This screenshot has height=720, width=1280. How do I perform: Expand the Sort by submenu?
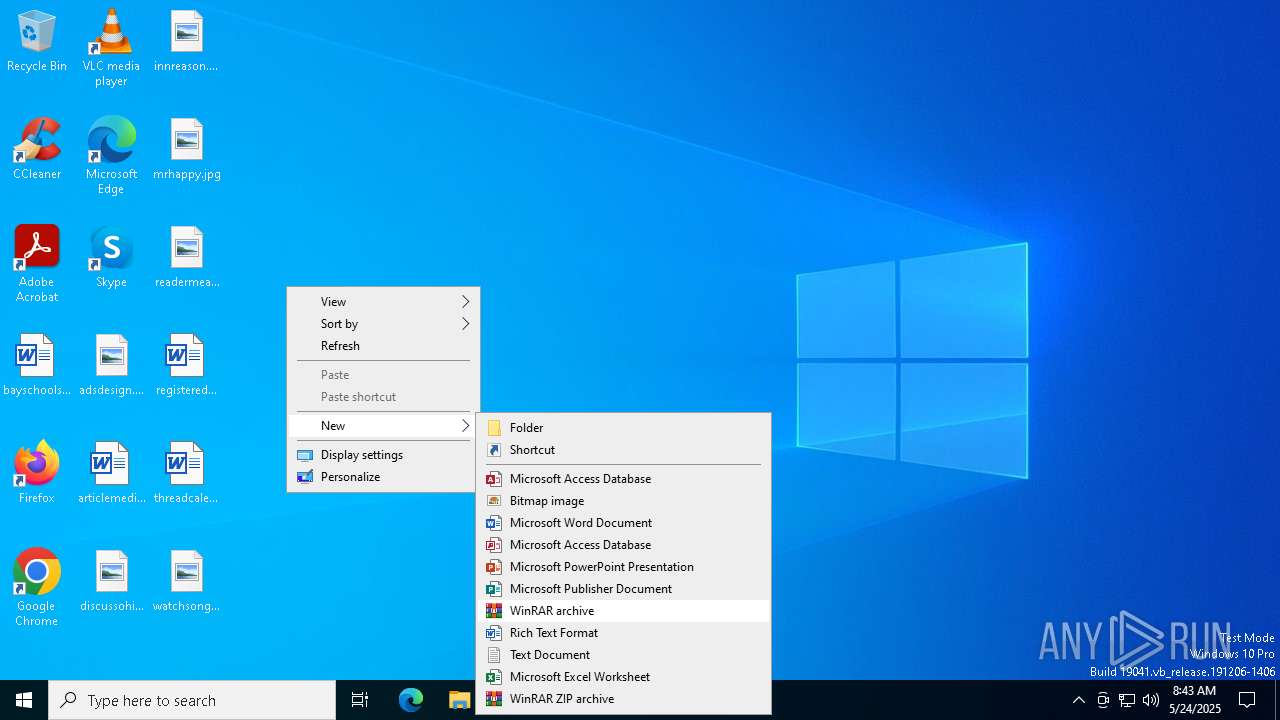click(384, 324)
